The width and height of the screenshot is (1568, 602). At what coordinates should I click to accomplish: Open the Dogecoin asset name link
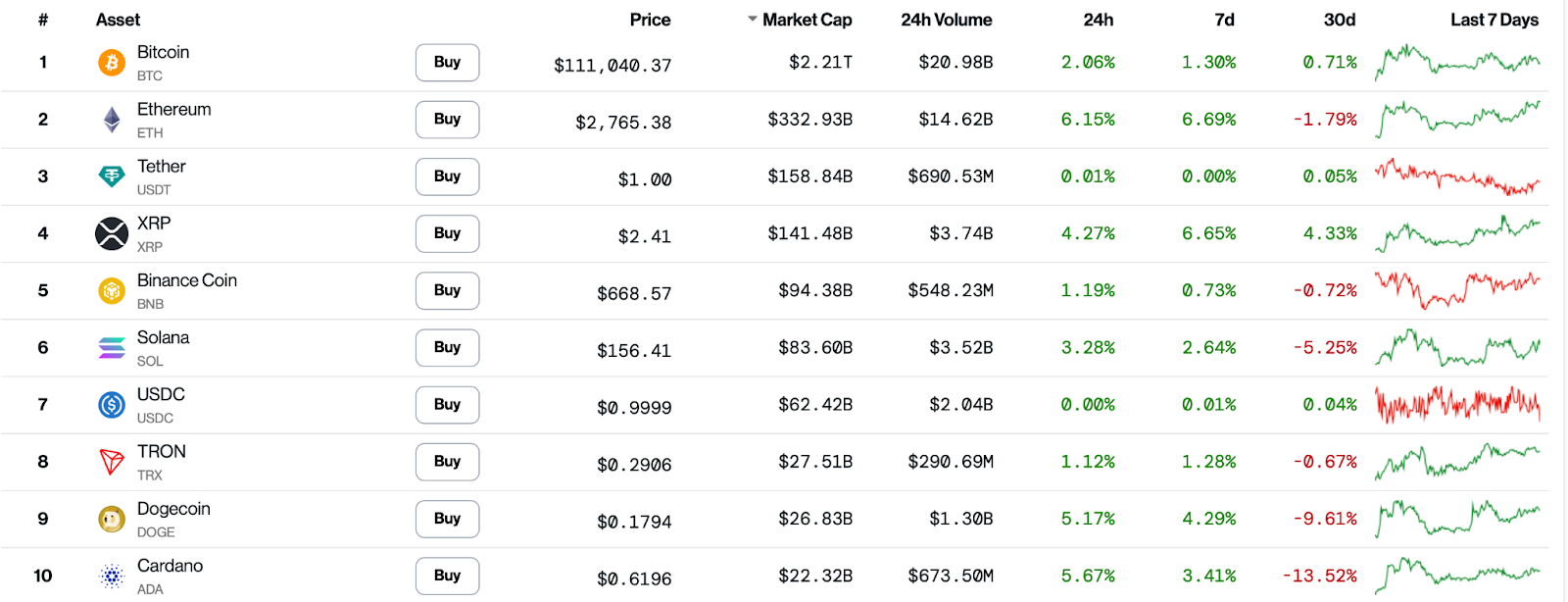tap(173, 509)
